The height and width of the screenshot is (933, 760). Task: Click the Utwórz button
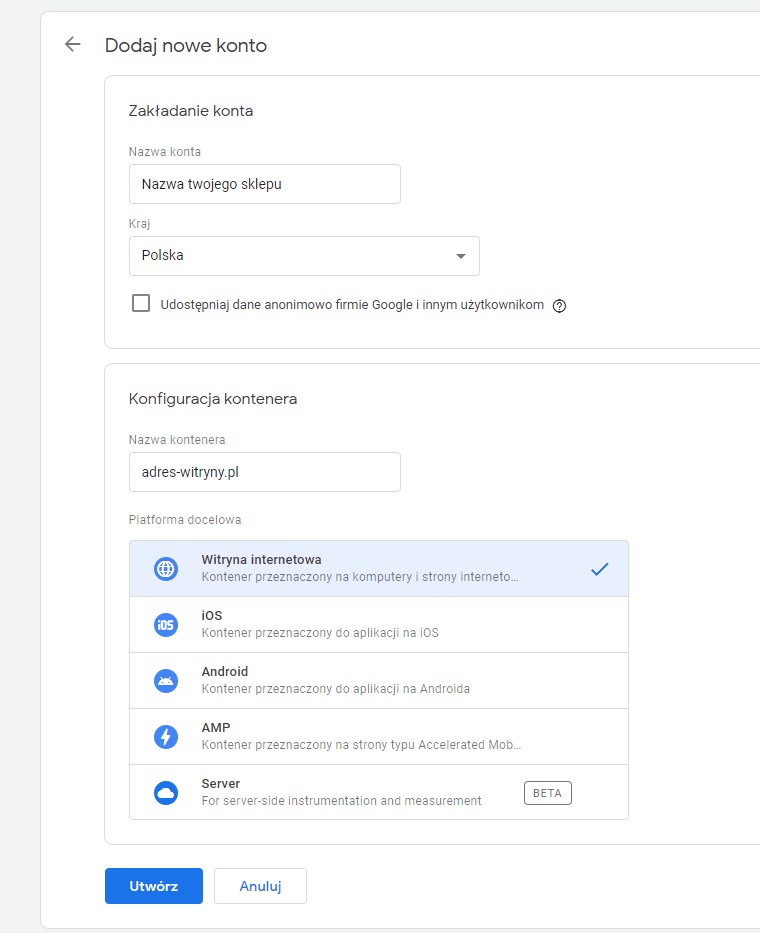[x=154, y=886]
